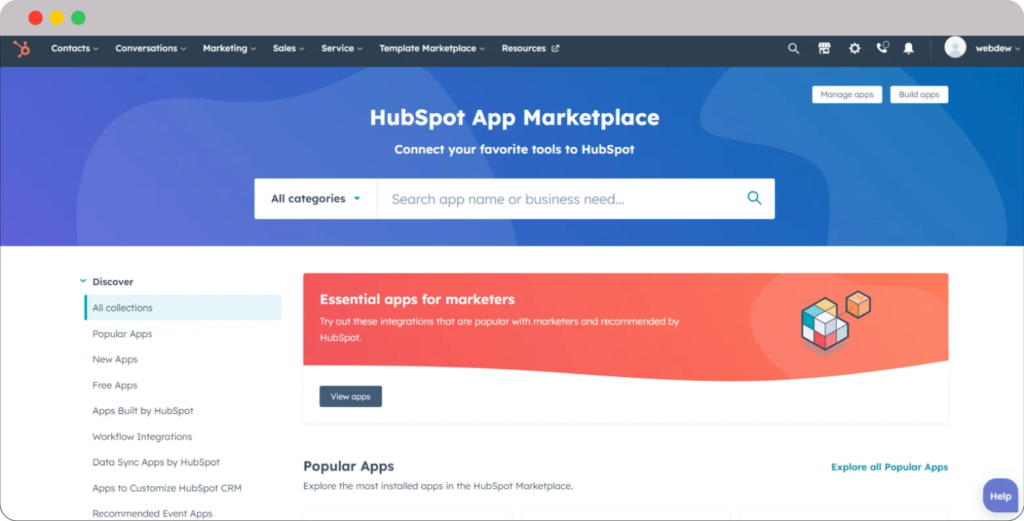Screen dimensions: 1024x521
Task: Select Popular Apps in sidebar
Action: 122,334
